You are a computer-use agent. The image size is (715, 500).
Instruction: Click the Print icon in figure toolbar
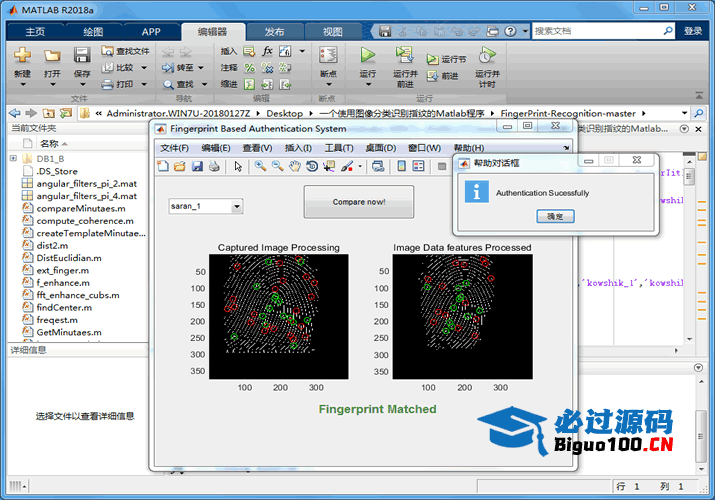214,167
